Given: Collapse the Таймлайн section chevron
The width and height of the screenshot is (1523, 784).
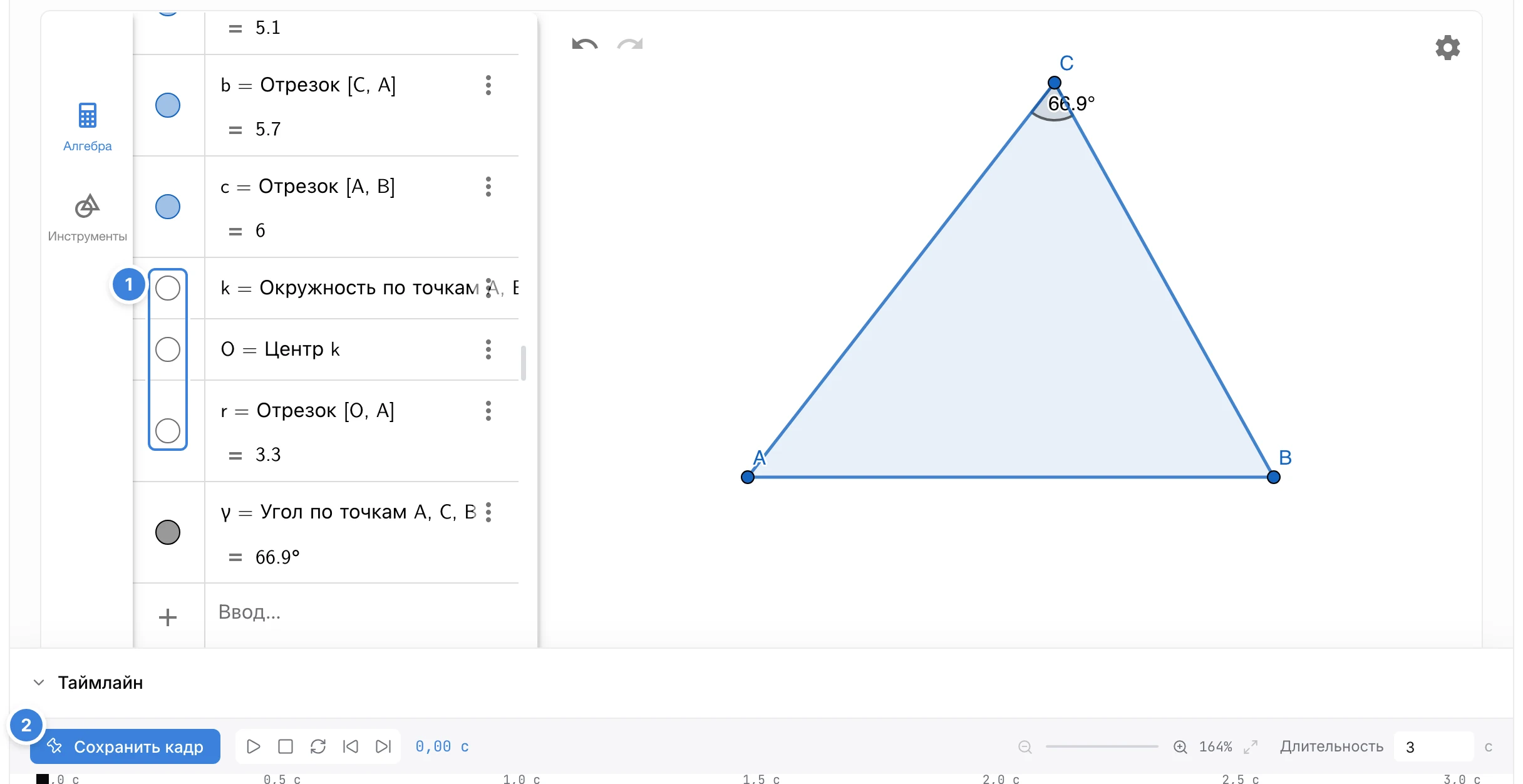Looking at the screenshot, I should 39,683.
